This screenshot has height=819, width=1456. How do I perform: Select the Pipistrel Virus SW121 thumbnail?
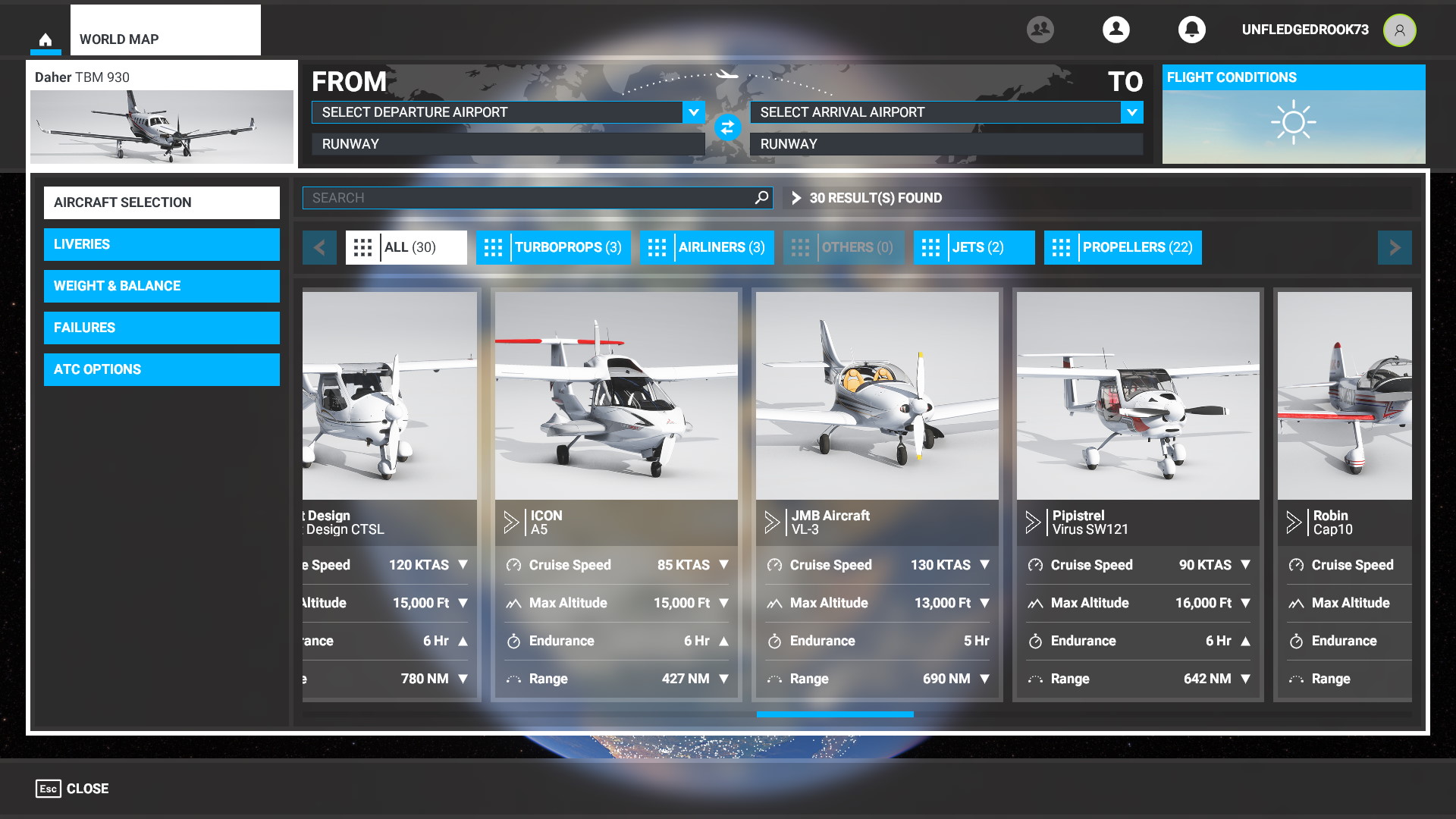click(1138, 396)
